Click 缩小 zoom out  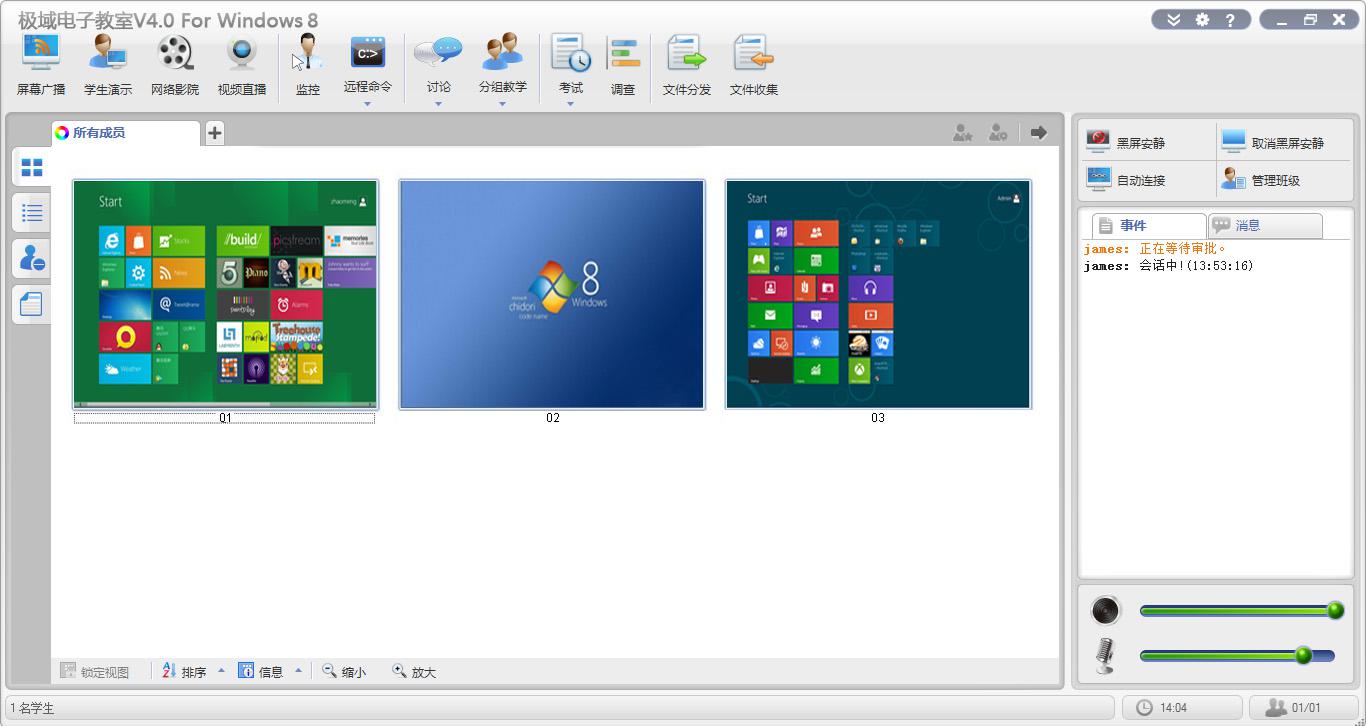point(344,672)
